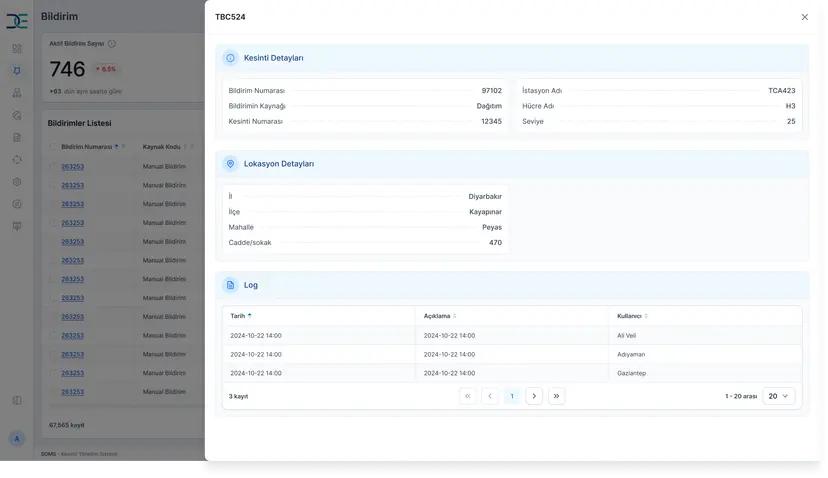This screenshot has height=478, width=828.
Task: Click the Kesinti Detayları info icon
Action: click(230, 58)
